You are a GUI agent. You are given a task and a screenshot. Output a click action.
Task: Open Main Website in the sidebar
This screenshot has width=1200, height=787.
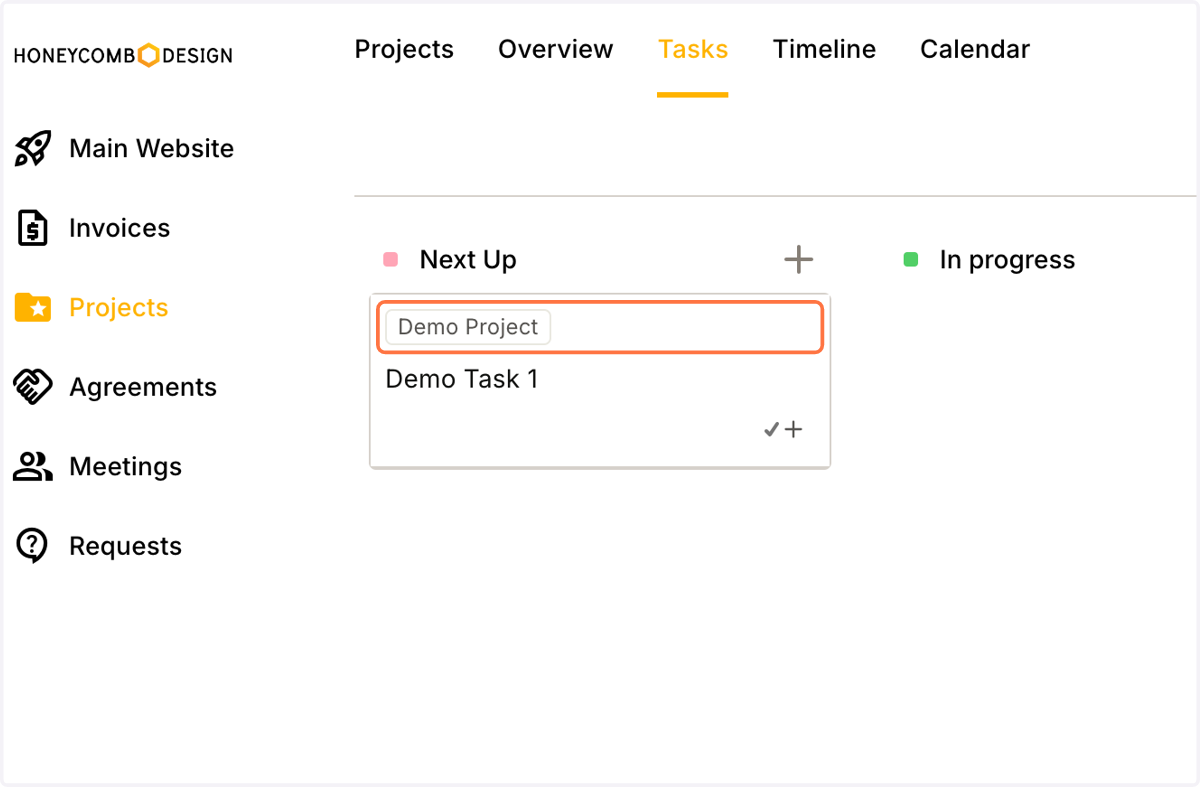point(151,148)
